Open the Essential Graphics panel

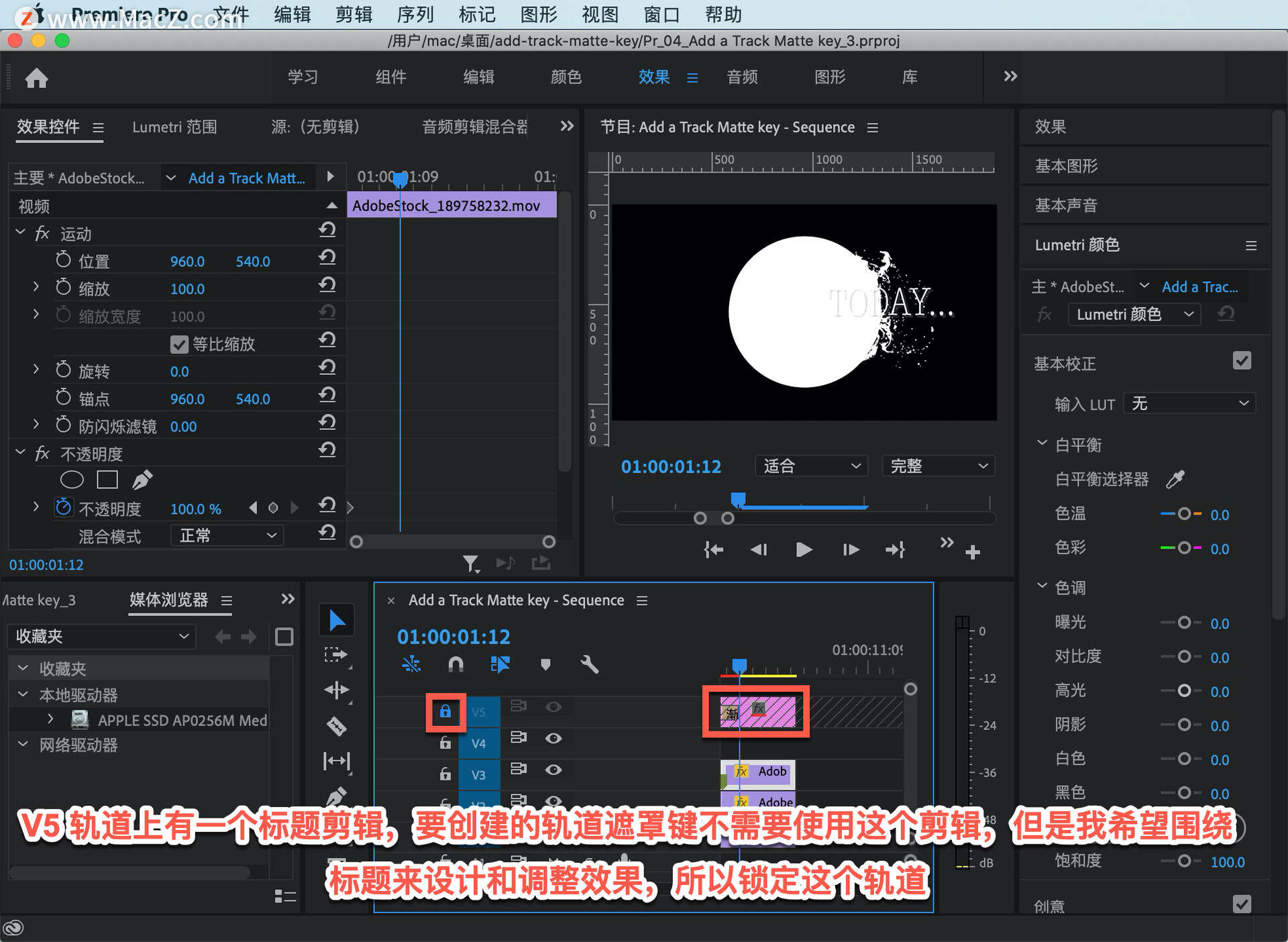click(x=1066, y=166)
